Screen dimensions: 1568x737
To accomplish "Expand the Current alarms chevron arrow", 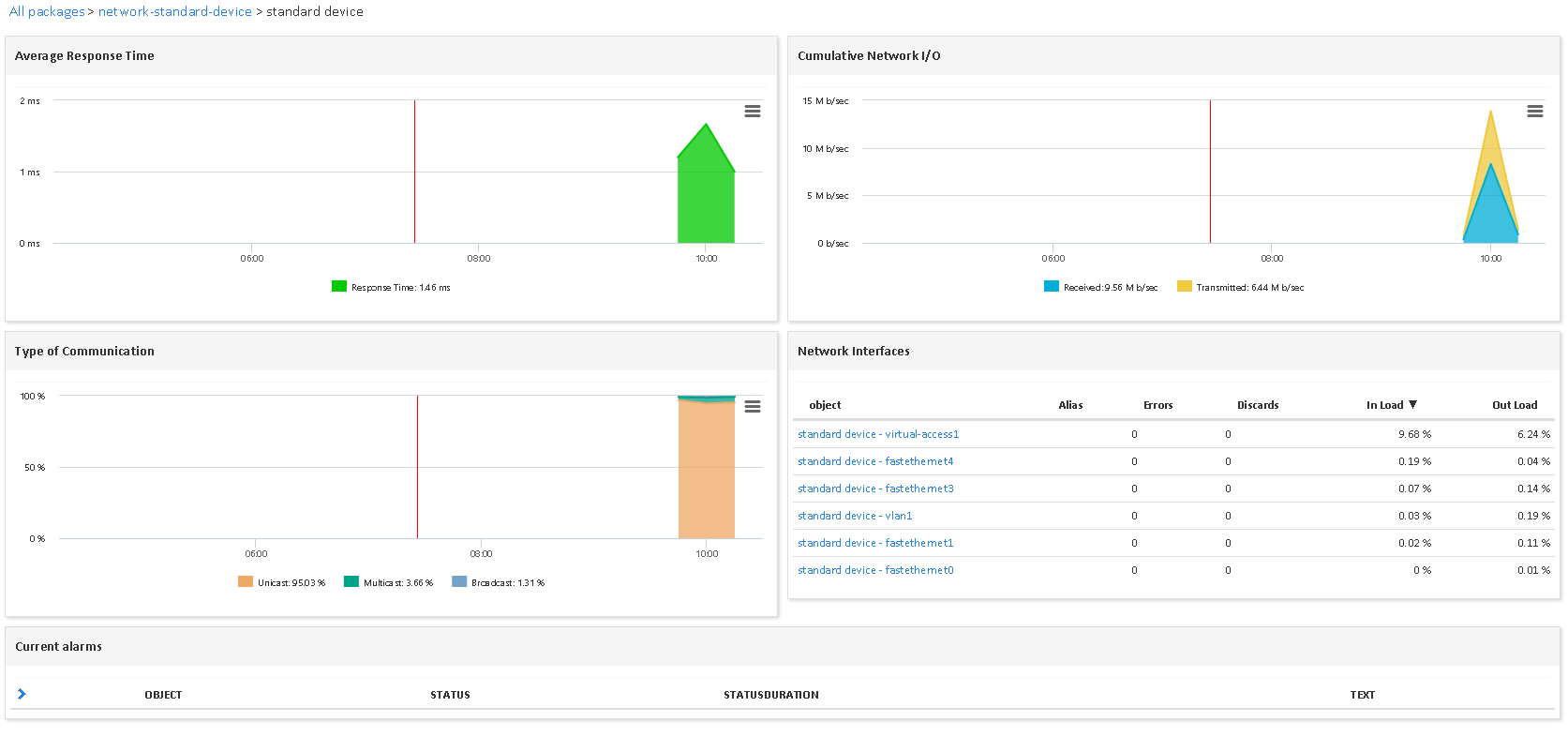I will (22, 694).
